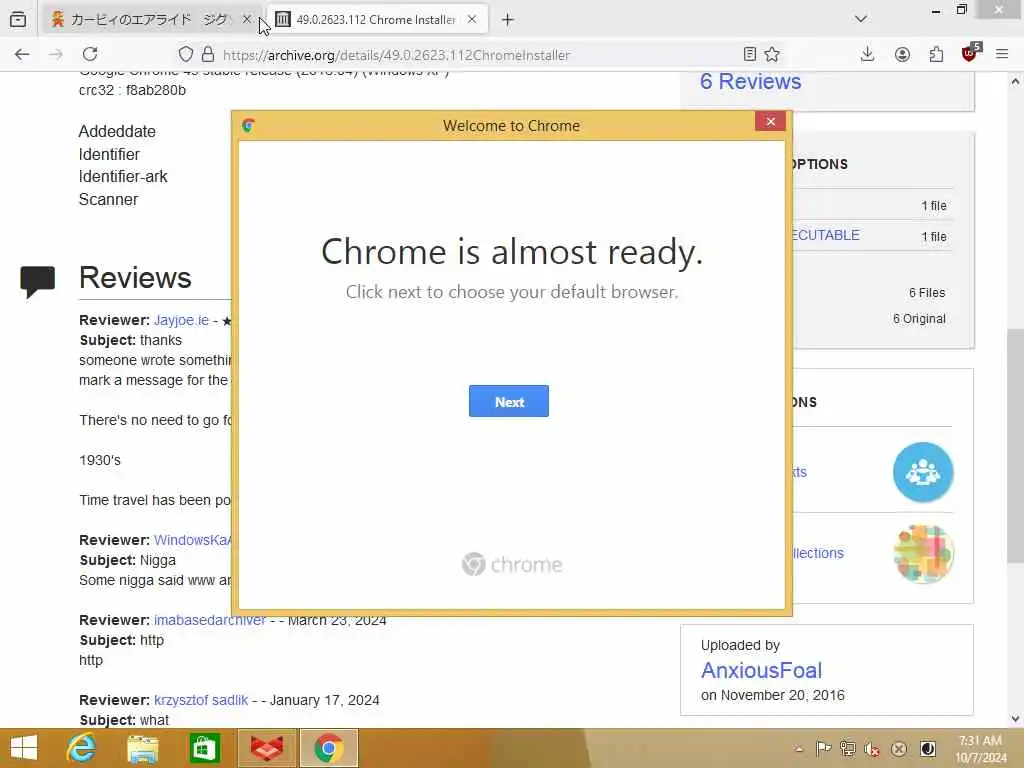
Task: Open reviewer krzysztof sadlik profile link
Action: pos(201,700)
